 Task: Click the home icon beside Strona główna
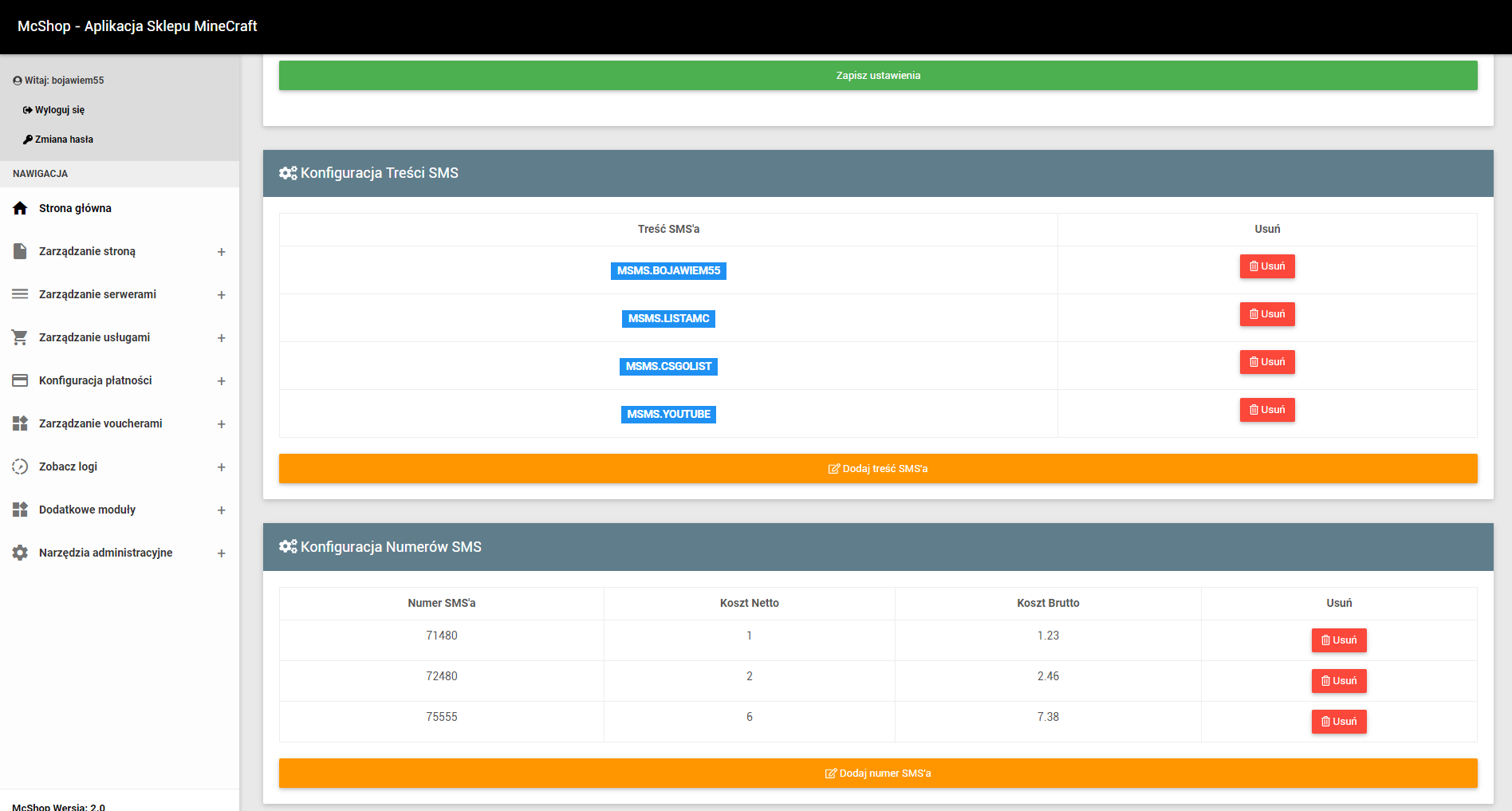tap(20, 208)
